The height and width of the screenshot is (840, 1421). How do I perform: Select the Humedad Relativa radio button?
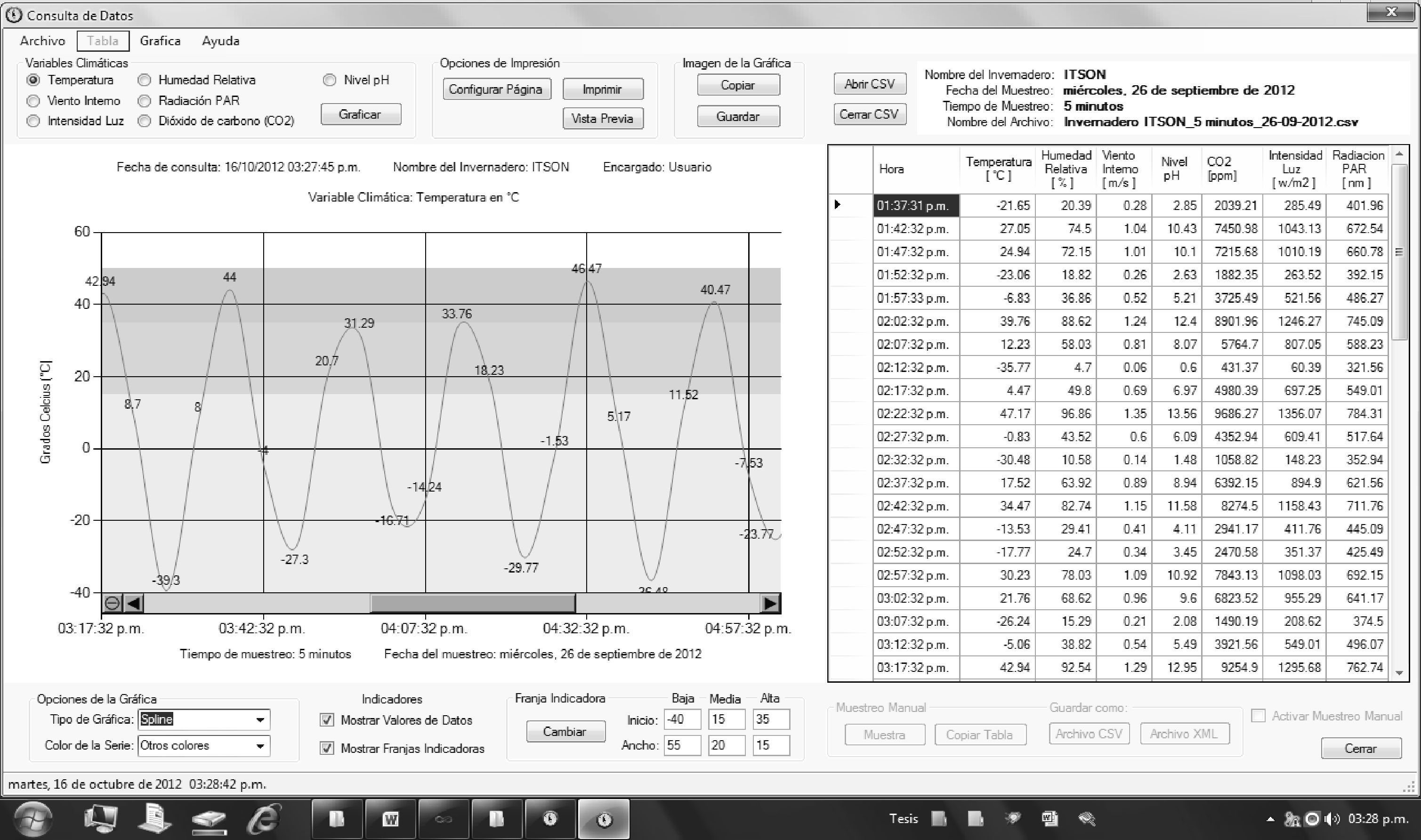pos(145,81)
